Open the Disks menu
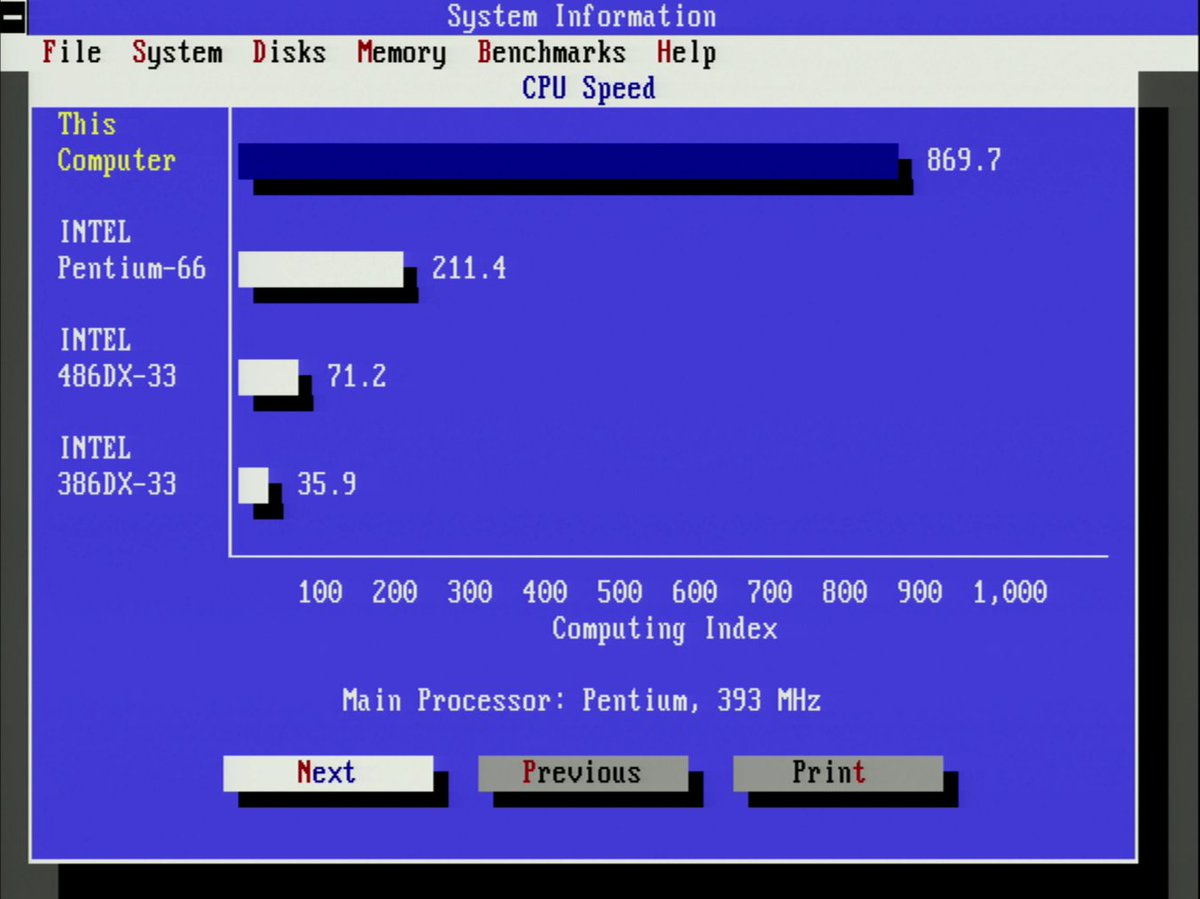Viewport: 1200px width, 899px height. click(x=289, y=52)
